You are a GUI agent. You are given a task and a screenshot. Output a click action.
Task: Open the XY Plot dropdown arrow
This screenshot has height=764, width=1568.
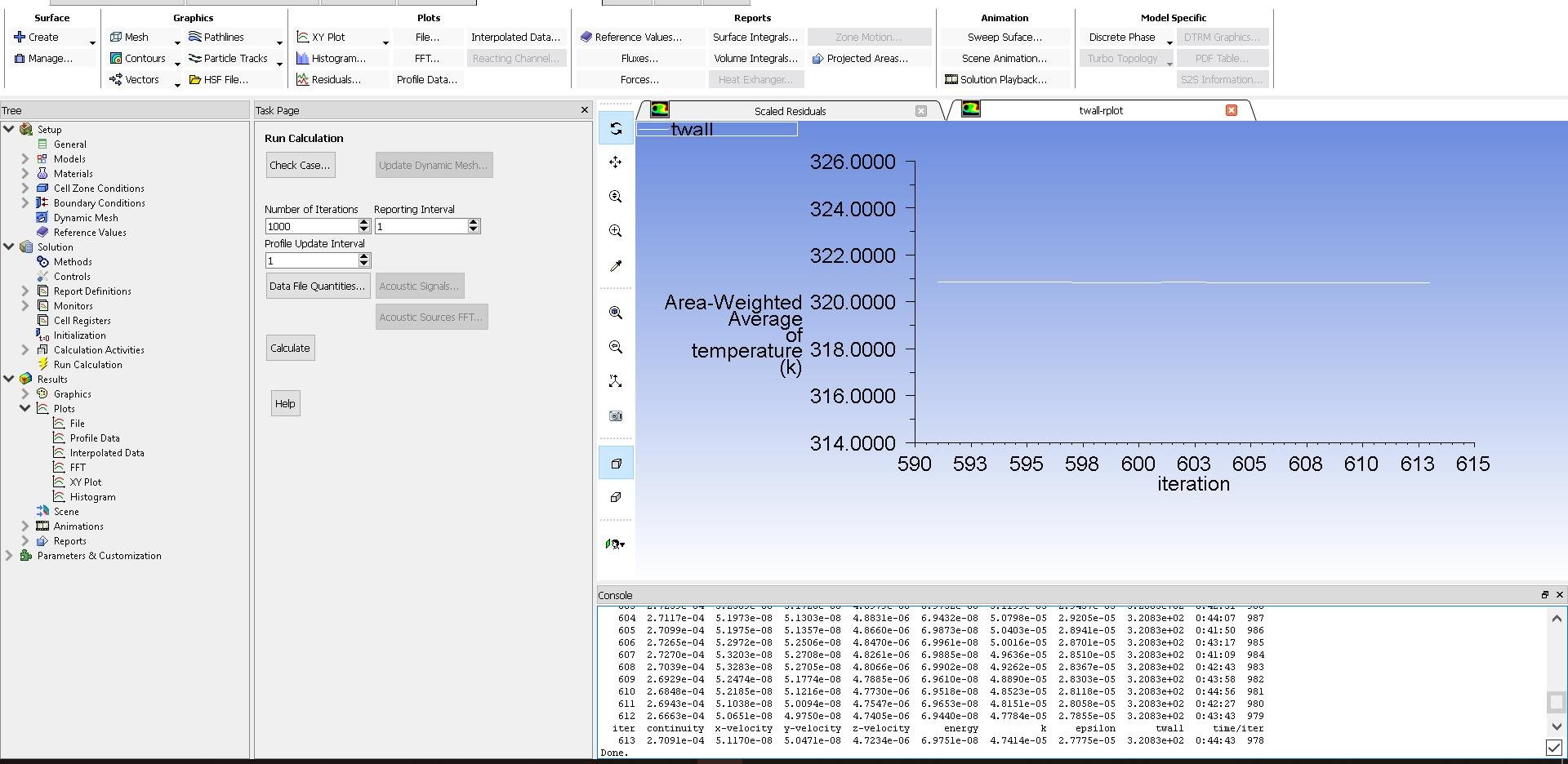[385, 42]
